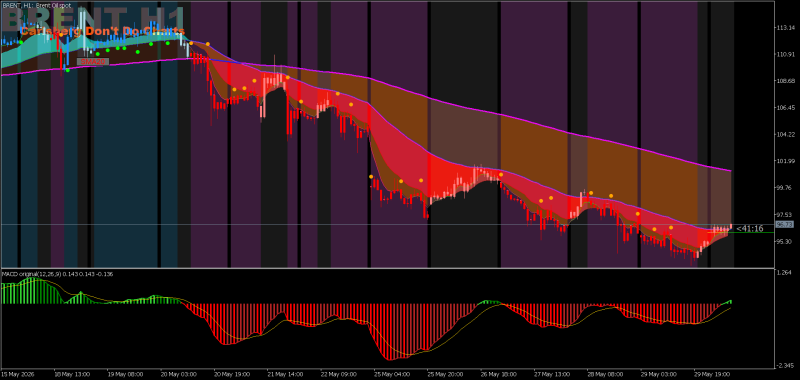The image size is (800, 380).
Task: Click the '25 May 20:00' time axis label
Action: pyautogui.click(x=444, y=373)
